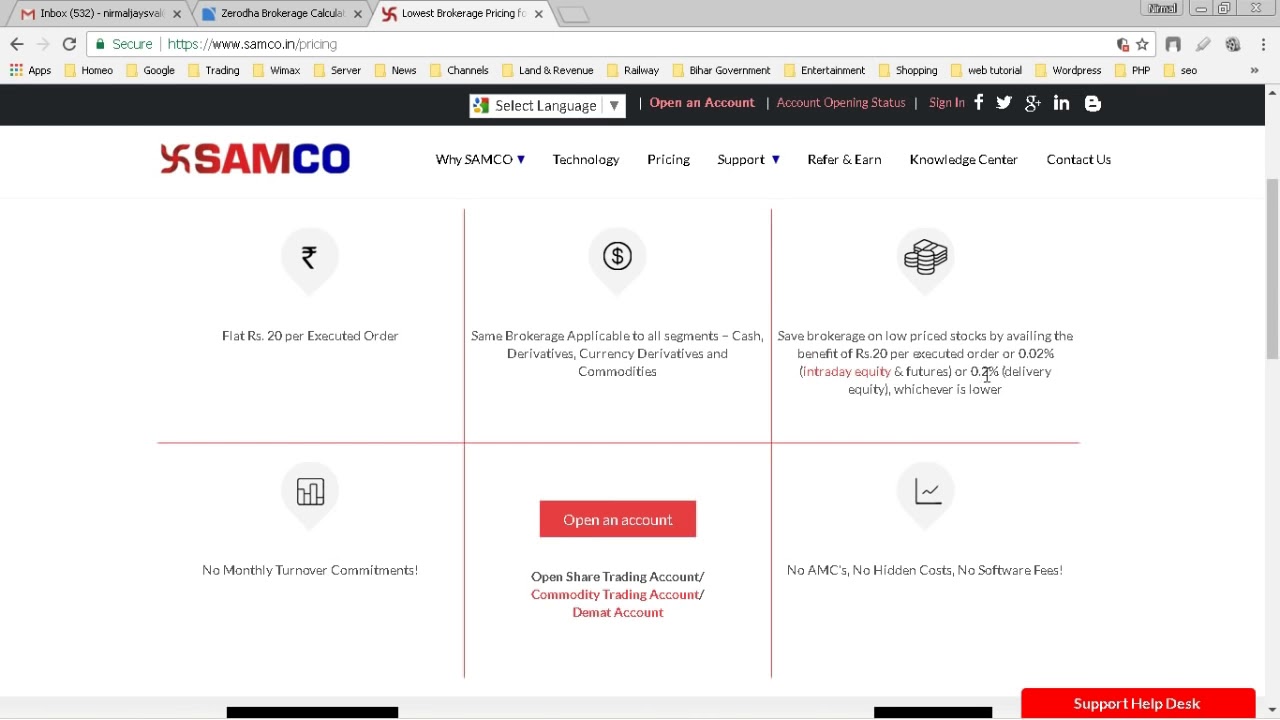Open the new tab button
Screen dimensions: 1280x720
pyautogui.click(x=573, y=15)
